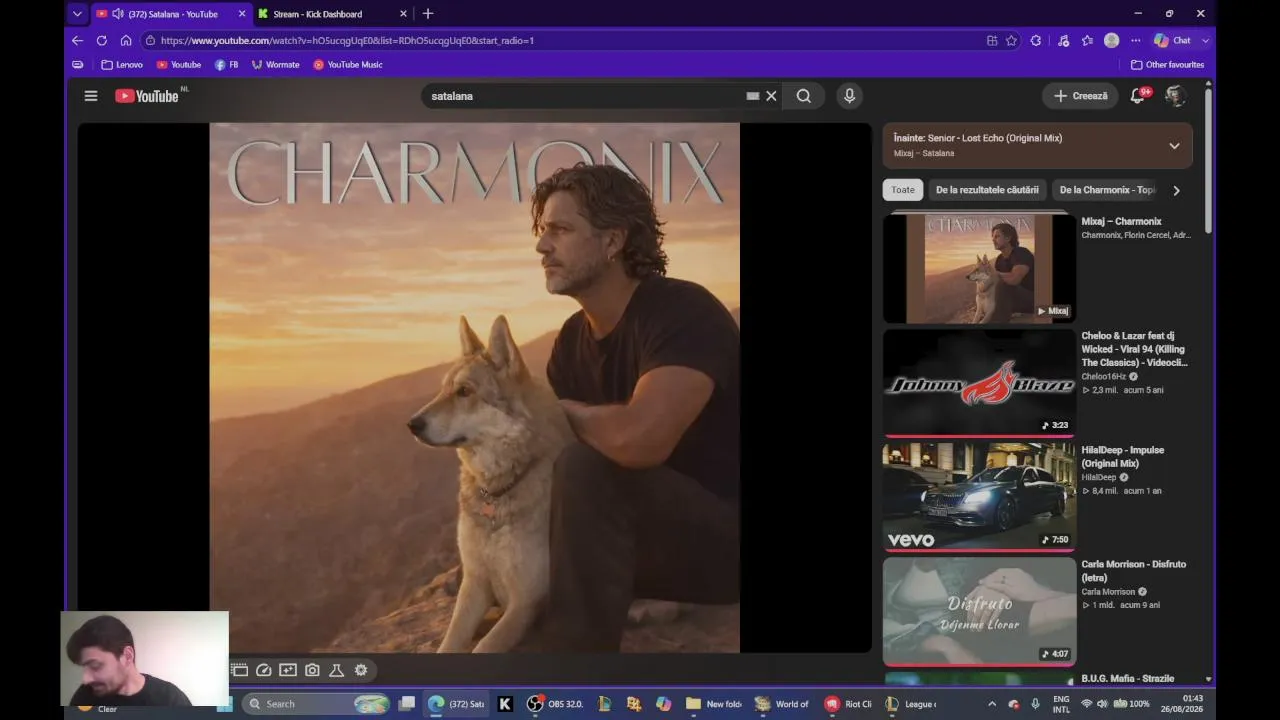Expand the Mixaj – Satalana playlist panel
The width and height of the screenshot is (1280, 720).
(1174, 146)
